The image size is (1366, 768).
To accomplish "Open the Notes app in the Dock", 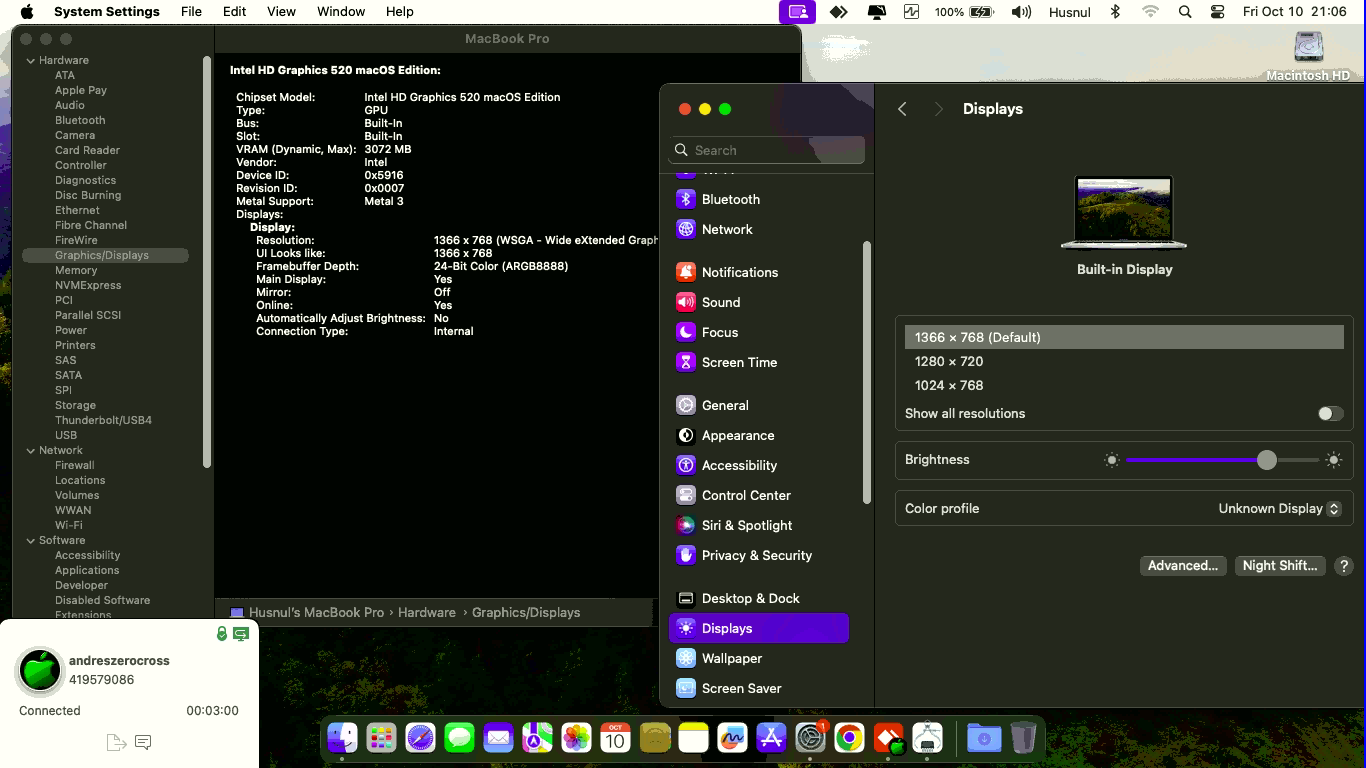I will point(693,738).
